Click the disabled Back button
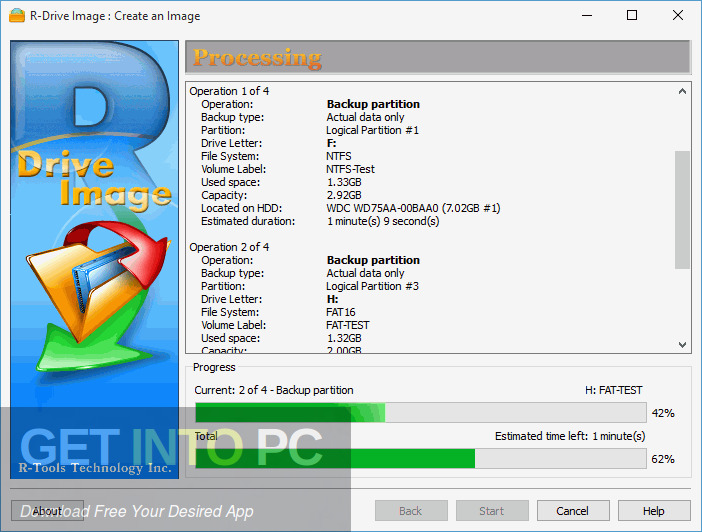The height and width of the screenshot is (532, 702). click(411, 511)
